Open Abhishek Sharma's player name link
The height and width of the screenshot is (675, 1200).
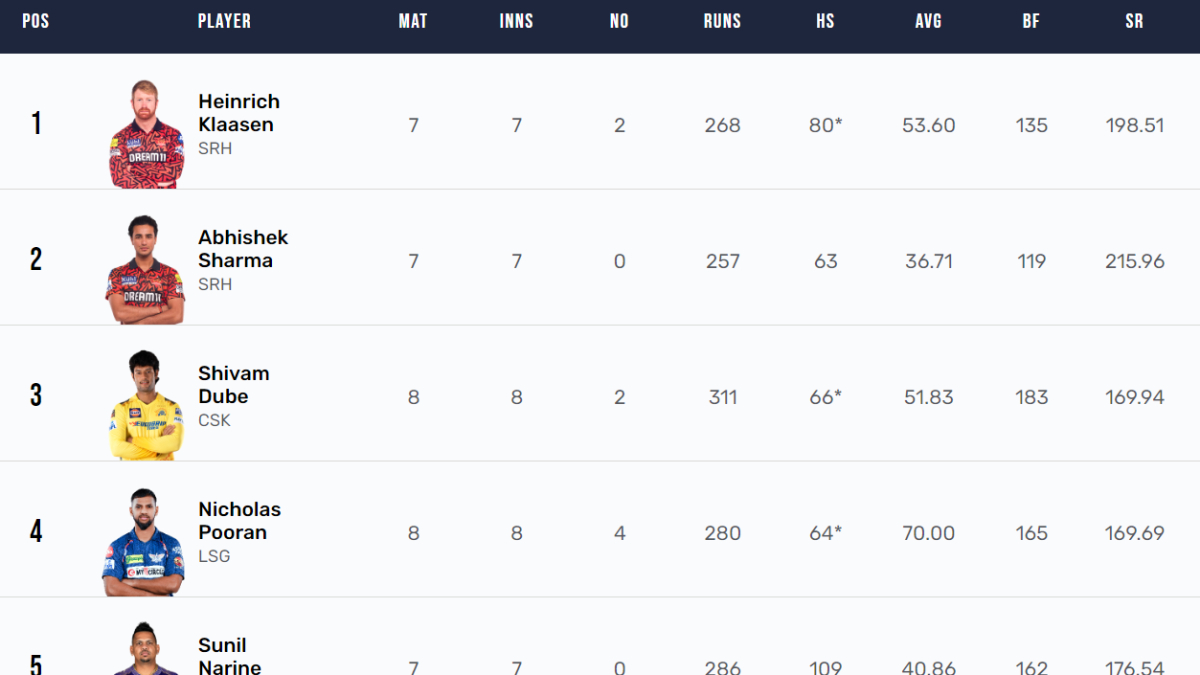[x=243, y=249]
